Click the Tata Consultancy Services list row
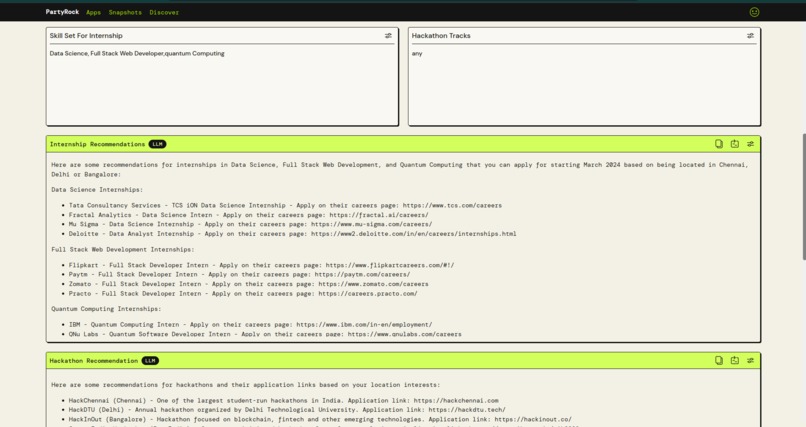The height and width of the screenshot is (427, 806). point(285,206)
